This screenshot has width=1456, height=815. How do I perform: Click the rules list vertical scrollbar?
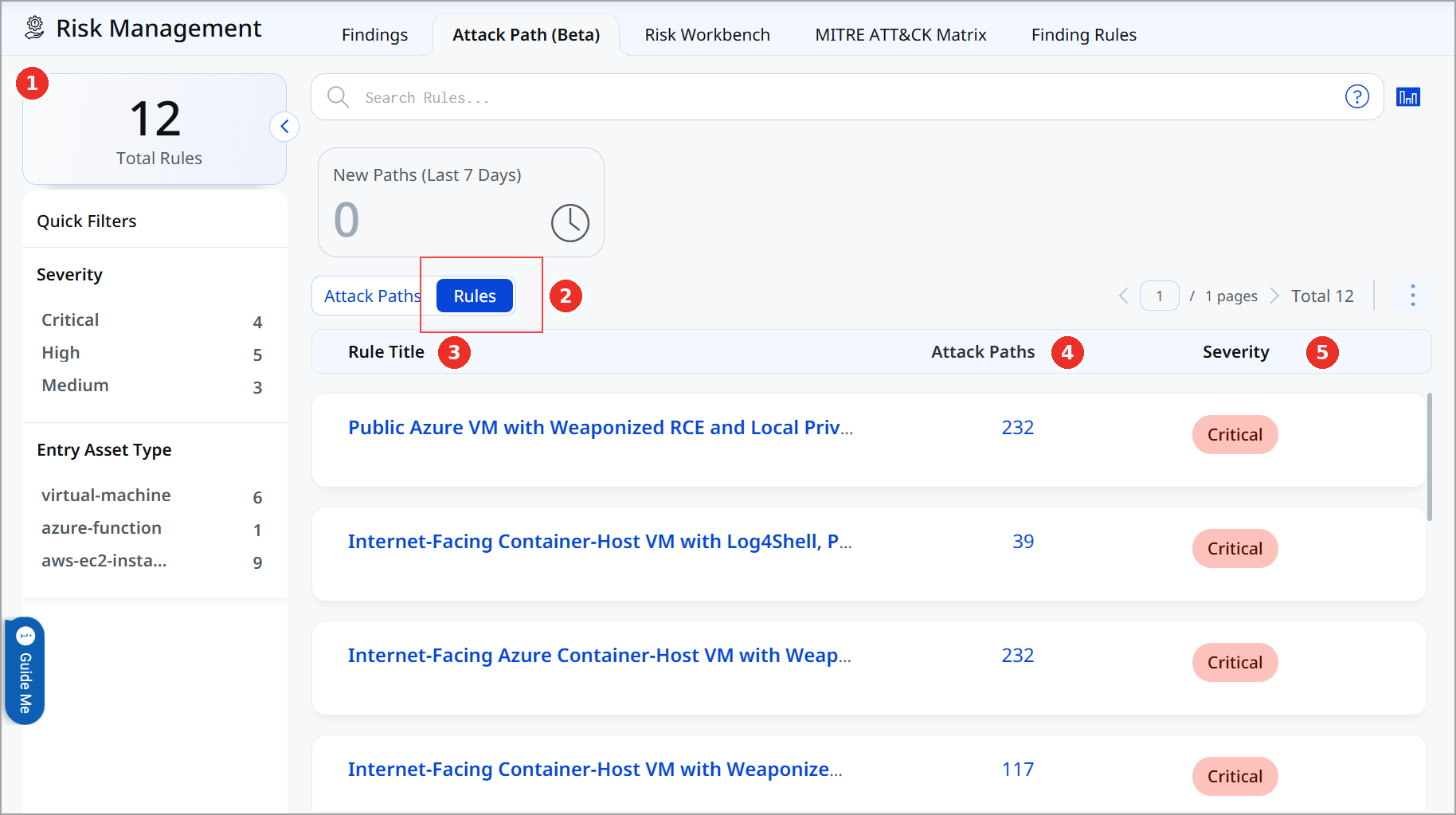coord(1430,456)
